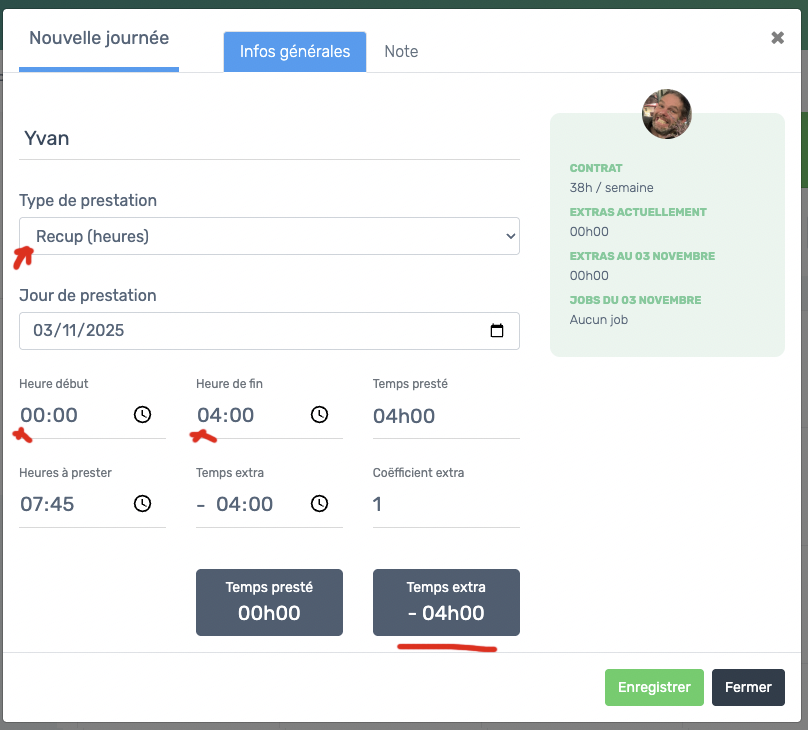
Task: Click the Temps presté 04h00 field
Action: [x=445, y=415]
